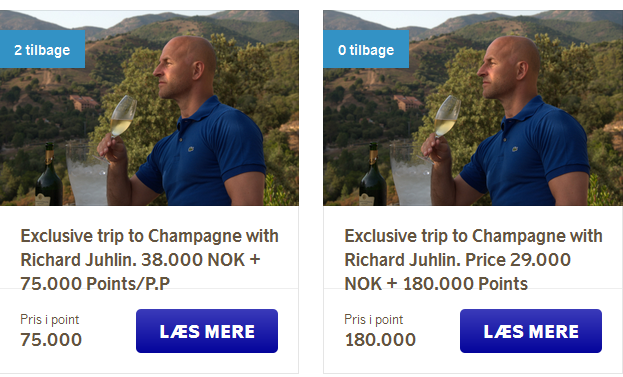The width and height of the screenshot is (623, 377).
Task: Click 'Pris i point' label above 75.000
Action: 50,319
